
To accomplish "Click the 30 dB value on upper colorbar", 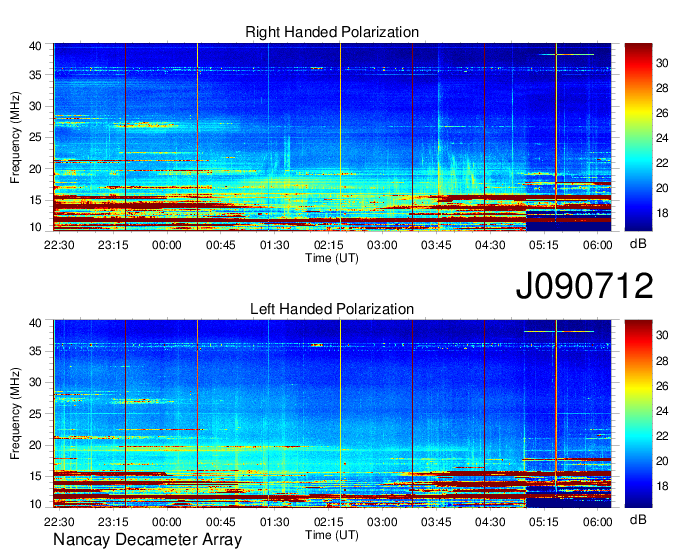I will tap(662, 63).
